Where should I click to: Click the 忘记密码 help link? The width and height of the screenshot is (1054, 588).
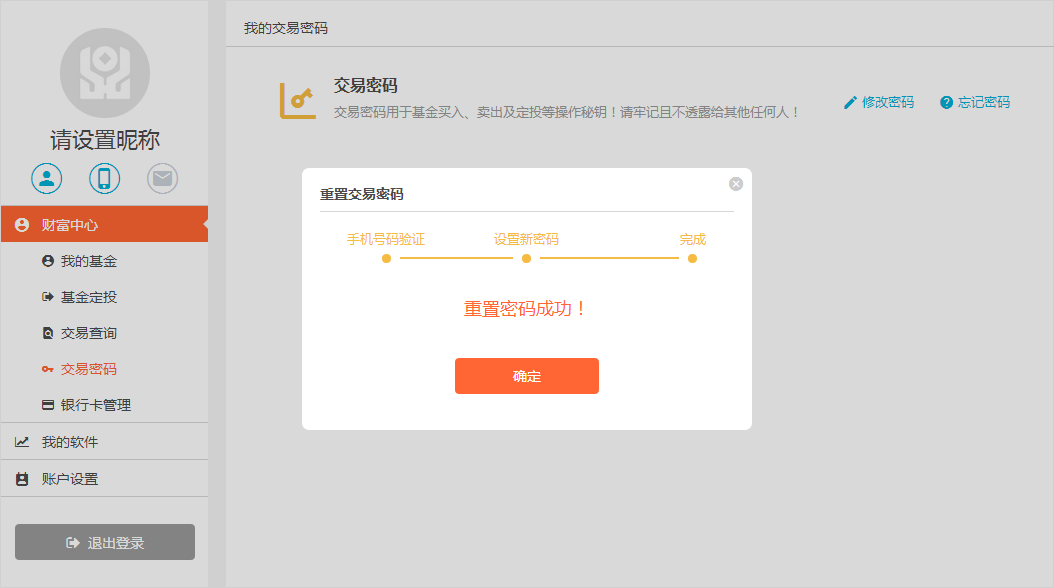coord(975,102)
